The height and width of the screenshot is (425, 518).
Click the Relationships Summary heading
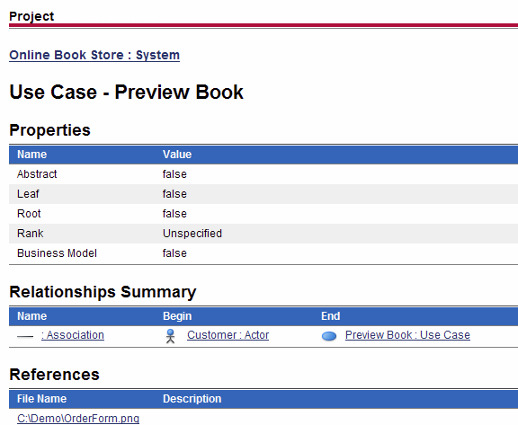point(103,292)
